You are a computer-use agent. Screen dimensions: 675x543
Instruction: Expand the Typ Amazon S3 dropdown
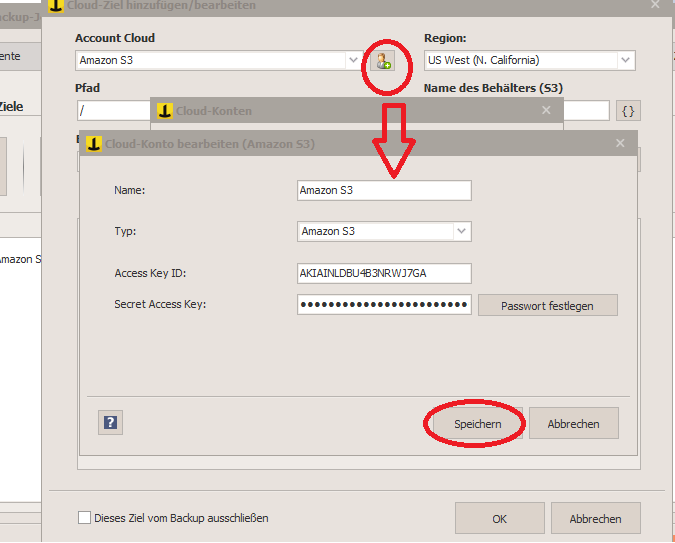tap(461, 231)
